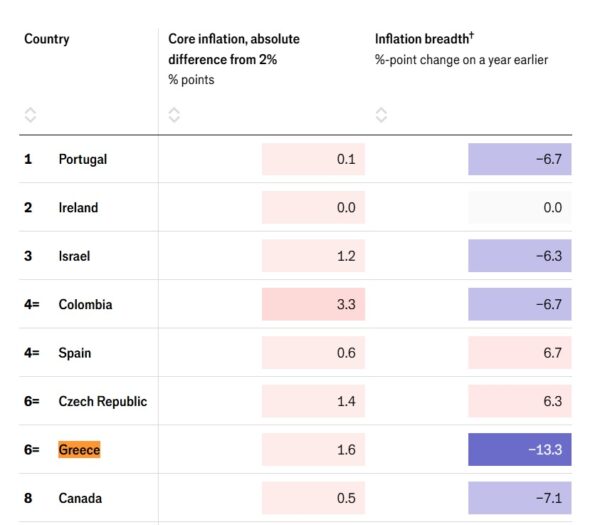Click Canada's −7.1 breadth cell

520,498
